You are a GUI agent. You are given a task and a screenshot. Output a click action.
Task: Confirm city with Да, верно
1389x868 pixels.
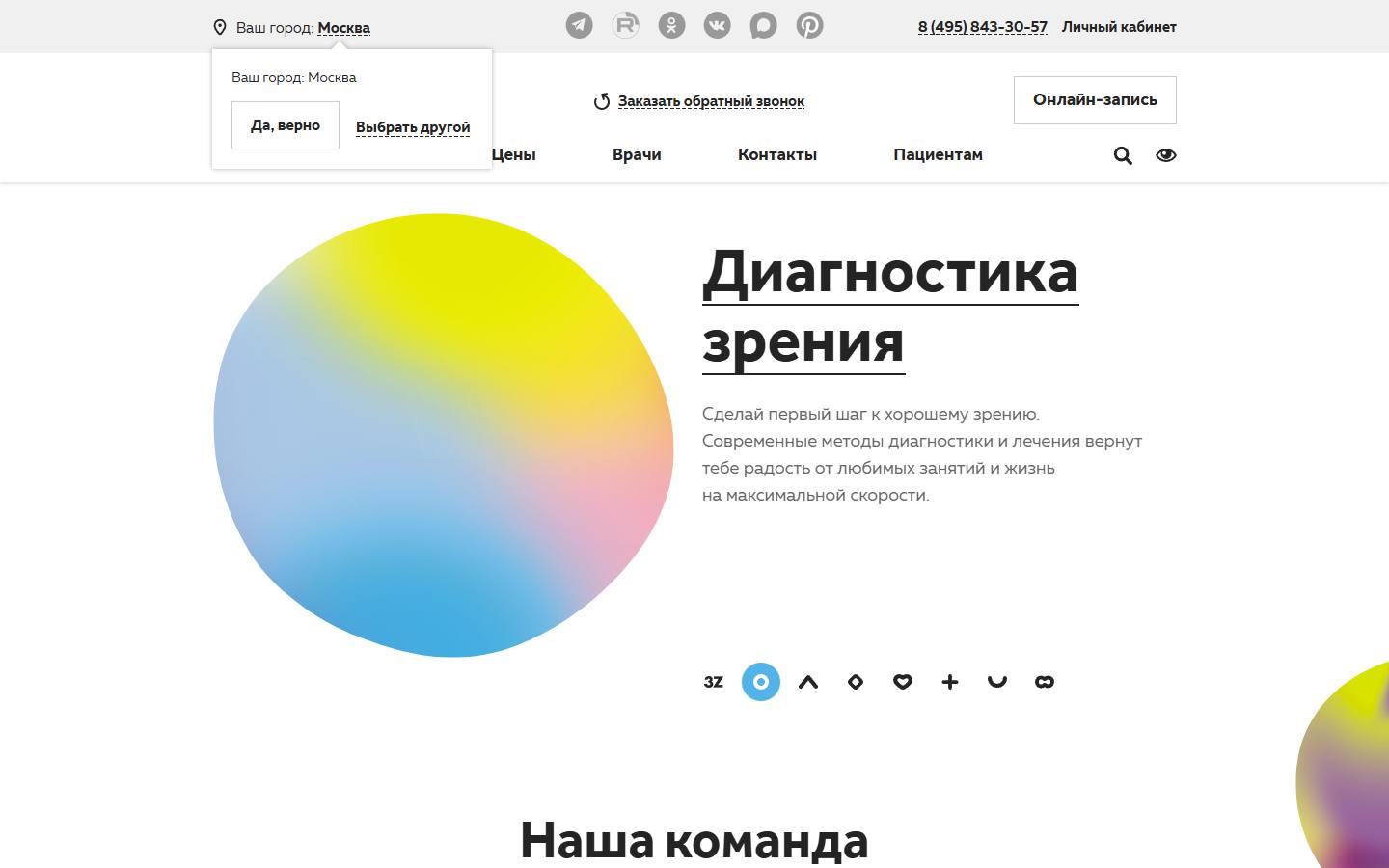pos(286,125)
